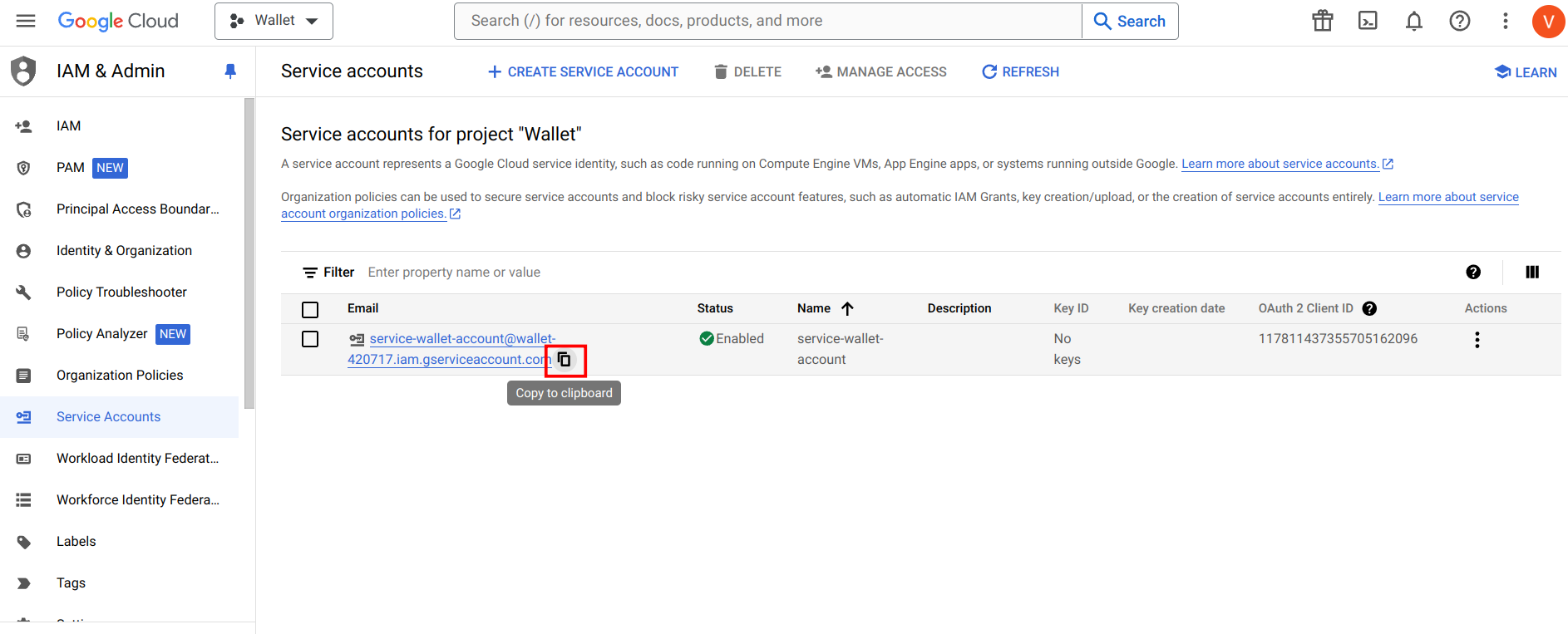The width and height of the screenshot is (1568, 634).
Task: Open PAM in the sidebar
Action: (119, 168)
